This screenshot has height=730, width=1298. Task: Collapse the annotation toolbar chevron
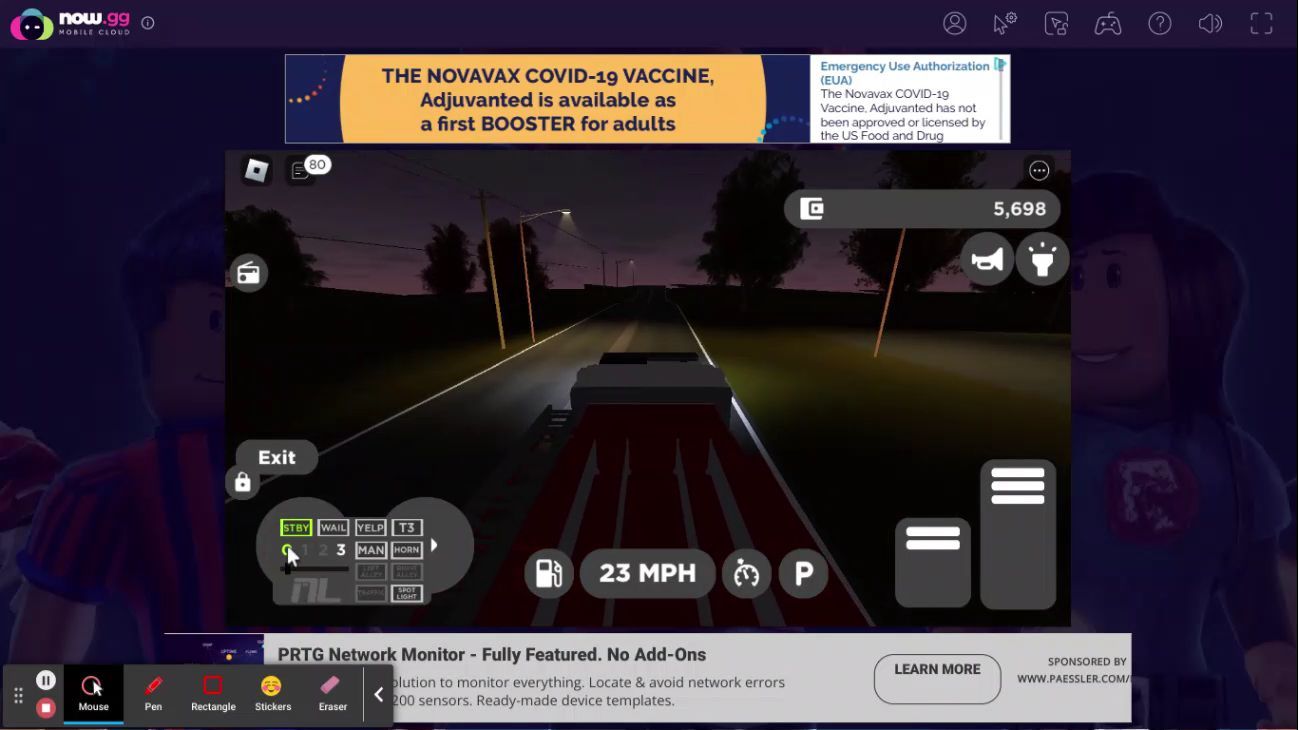(378, 695)
